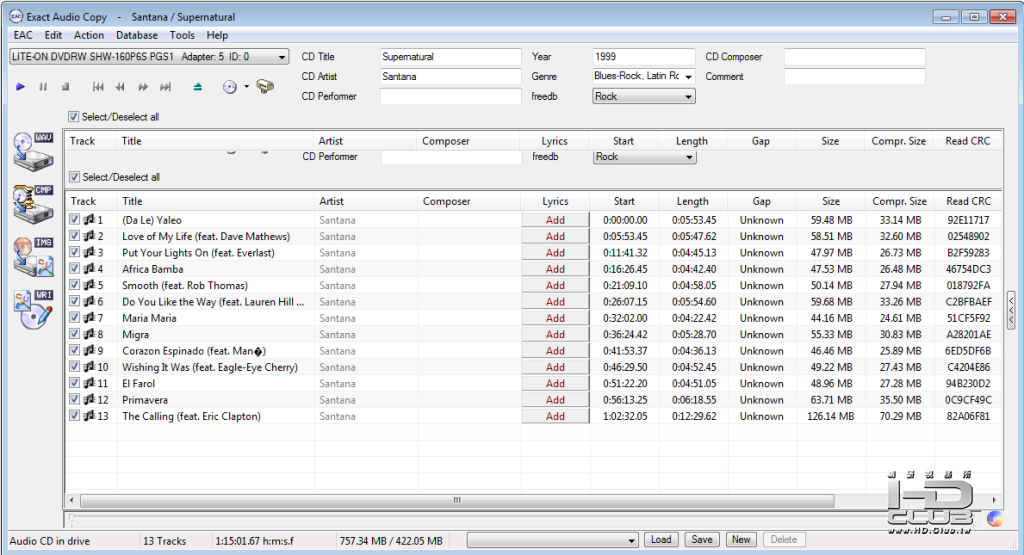This screenshot has width=1024, height=555.
Task: Click the note icon on track 1
Action: 89,219
